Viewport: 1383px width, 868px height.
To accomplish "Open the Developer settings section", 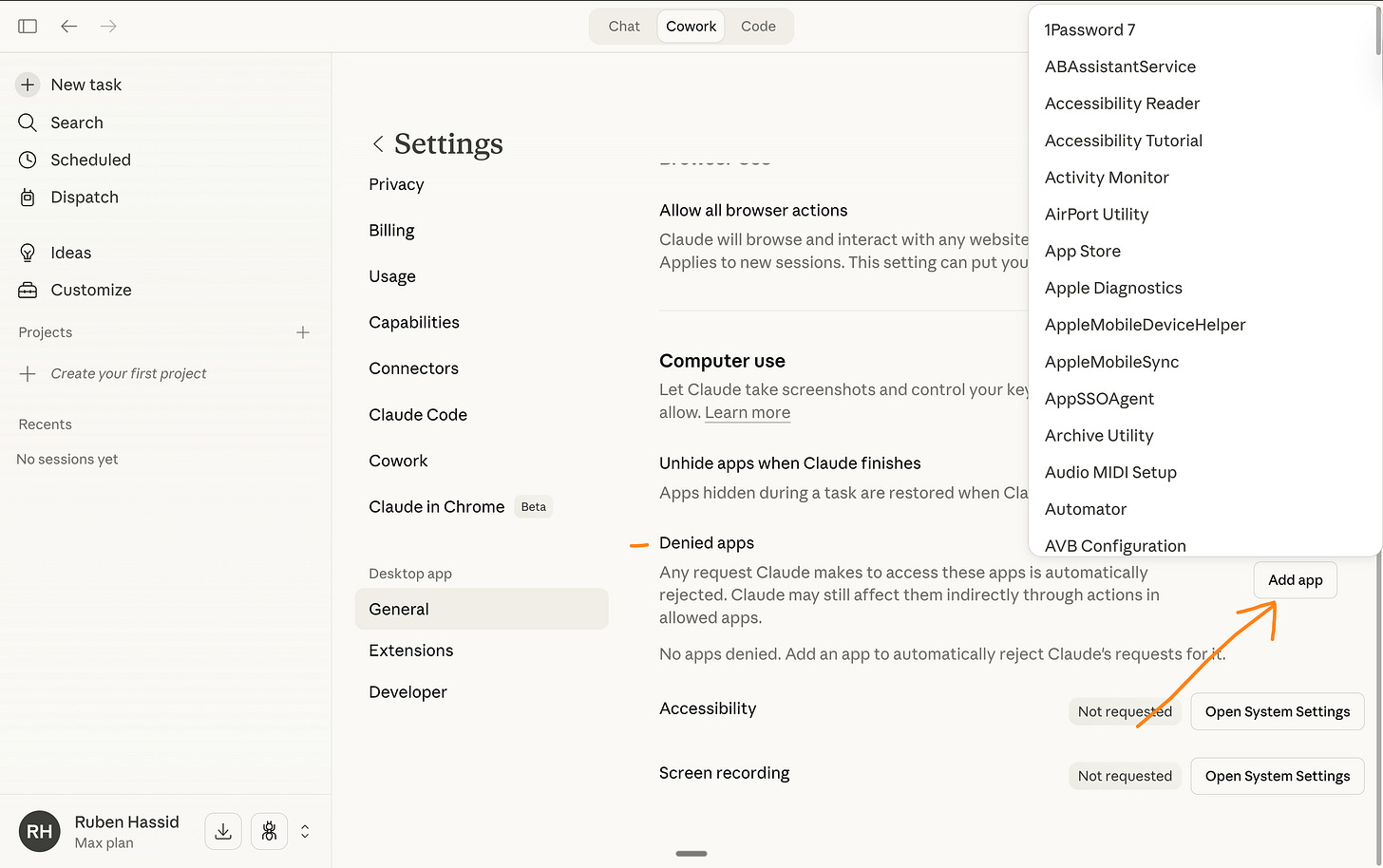I will point(407,692).
